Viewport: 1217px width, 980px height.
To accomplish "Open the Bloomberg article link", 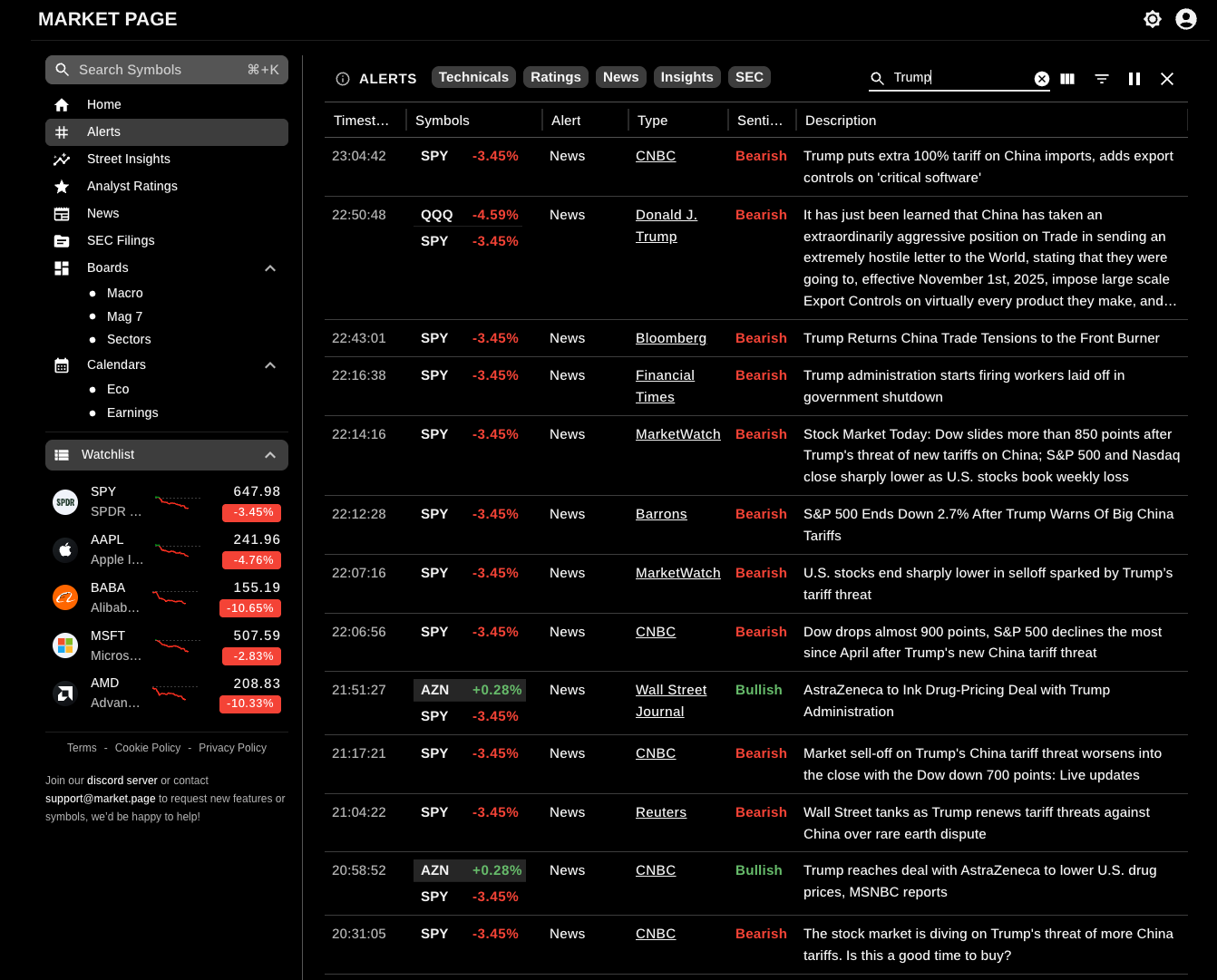I will click(670, 337).
